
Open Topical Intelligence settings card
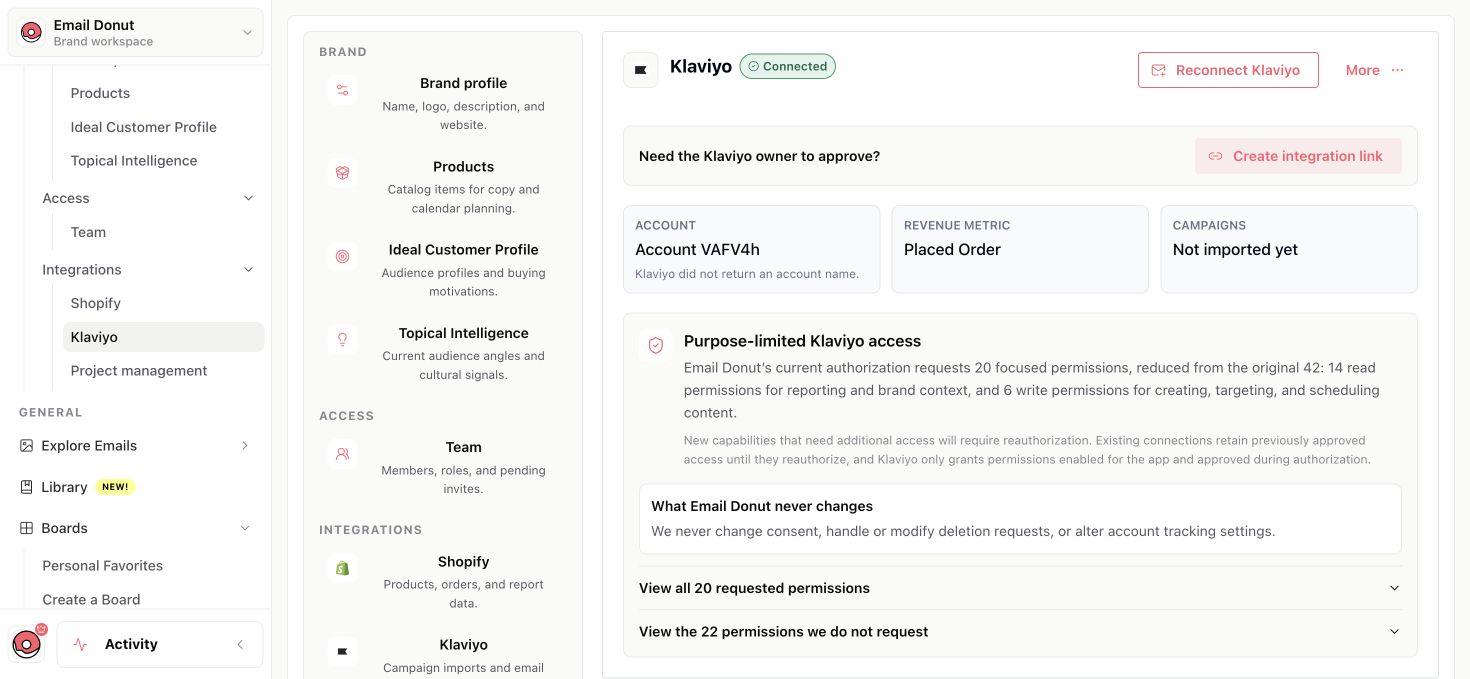coord(443,353)
